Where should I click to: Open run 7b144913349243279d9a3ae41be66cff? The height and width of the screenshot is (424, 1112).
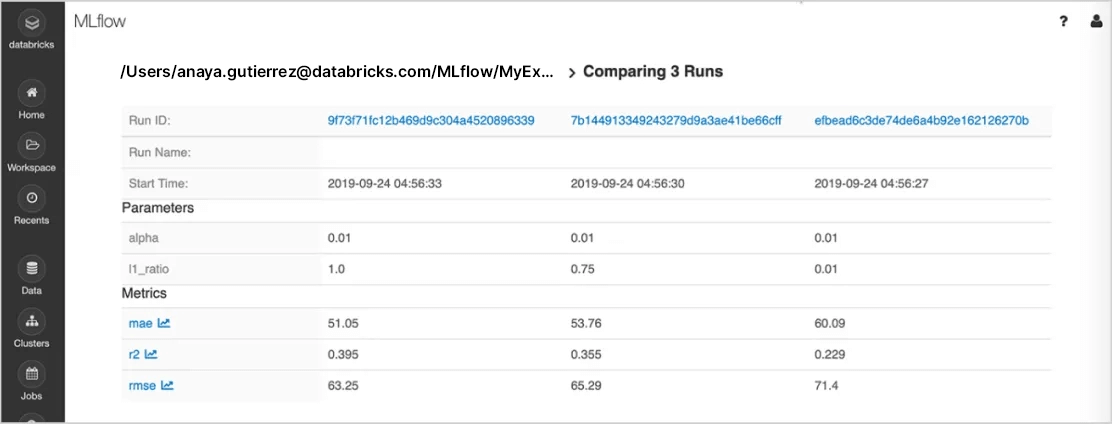click(x=676, y=120)
